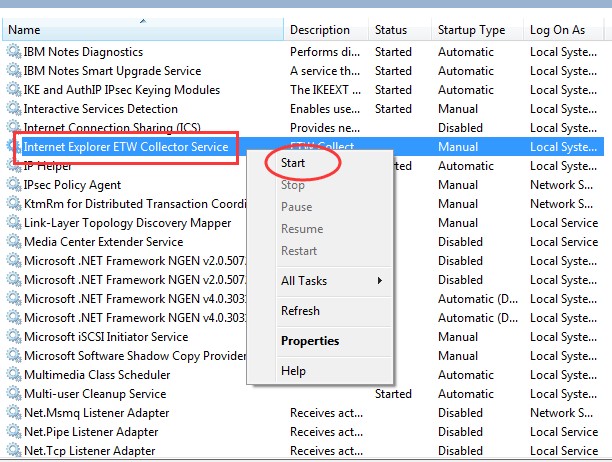This screenshot has width=612, height=462.
Task: Select Net.Pipe Listener Adapter service
Action: (91, 432)
